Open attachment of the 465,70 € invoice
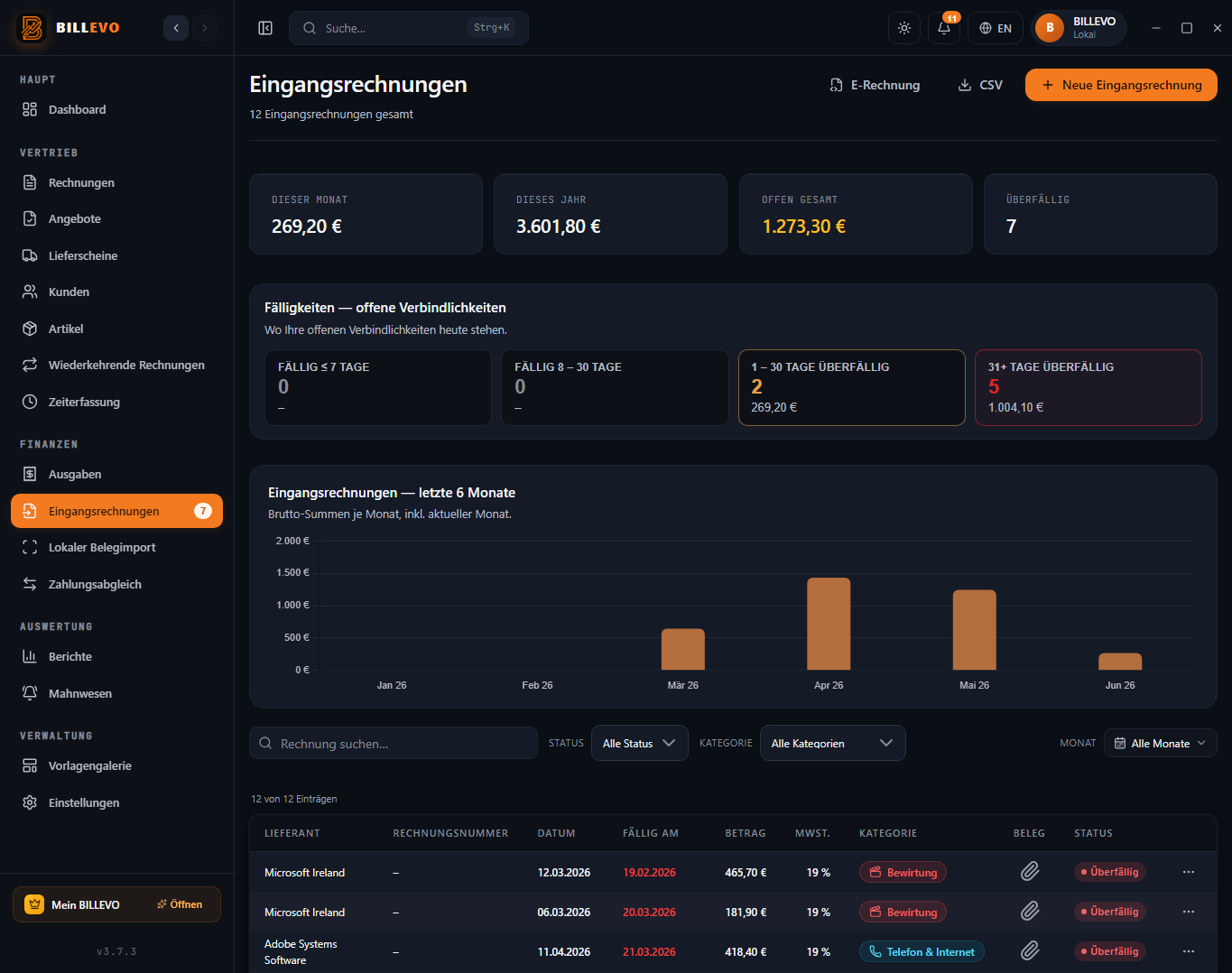Image resolution: width=1232 pixels, height=973 pixels. click(1030, 872)
